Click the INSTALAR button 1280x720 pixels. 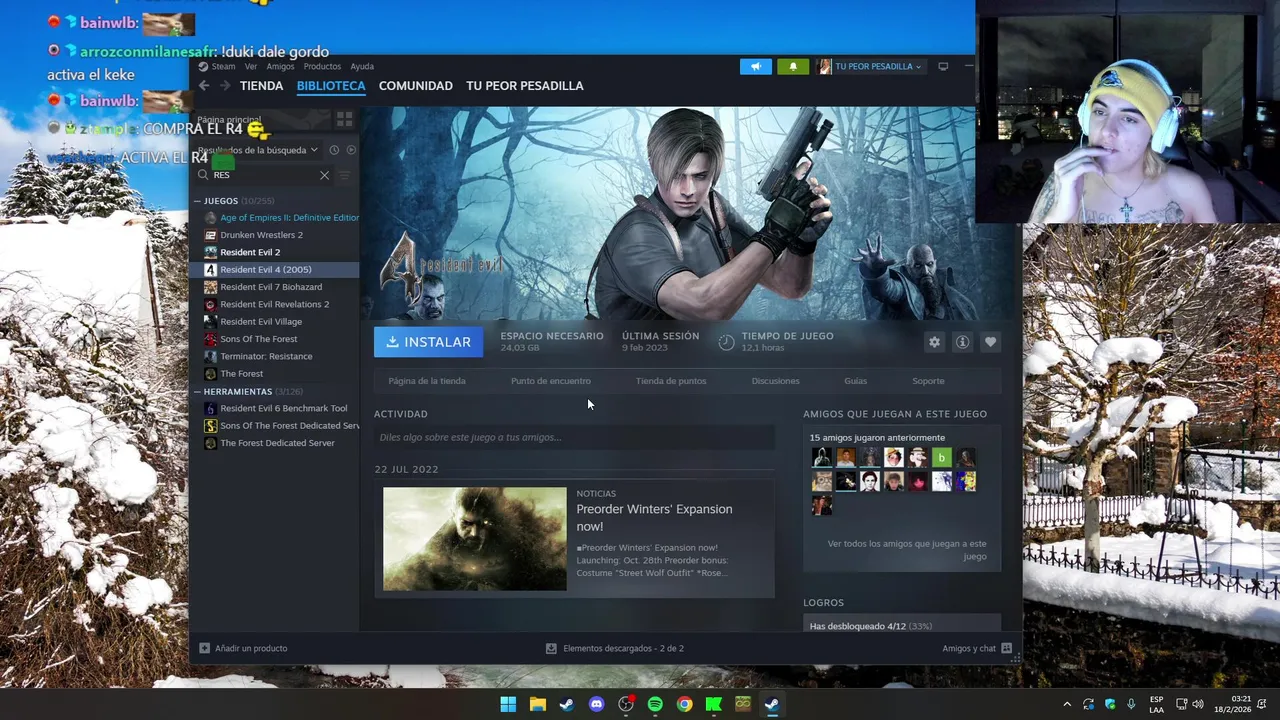pyautogui.click(x=429, y=342)
